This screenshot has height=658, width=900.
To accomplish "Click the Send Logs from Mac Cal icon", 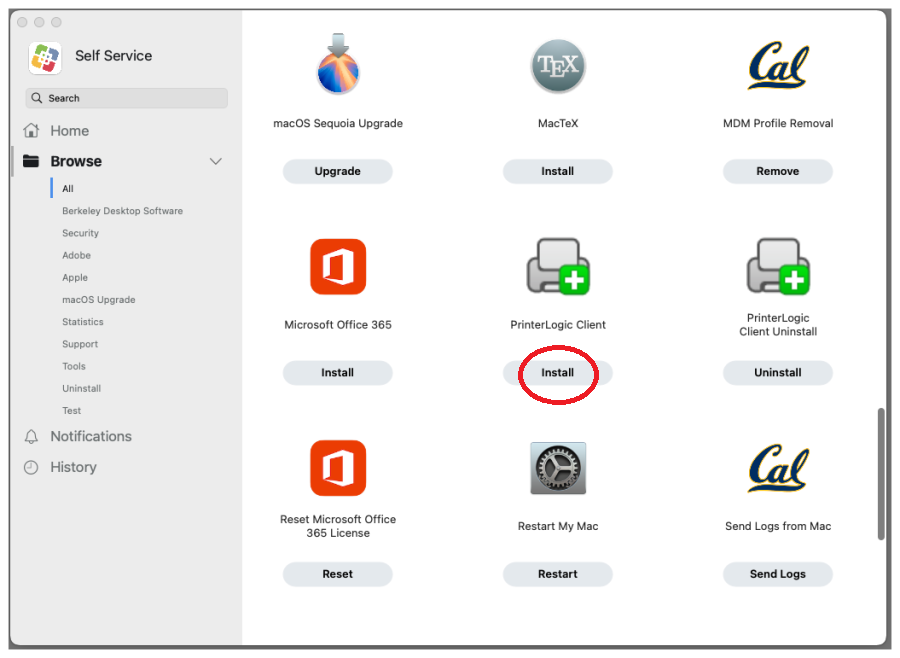I will [777, 468].
